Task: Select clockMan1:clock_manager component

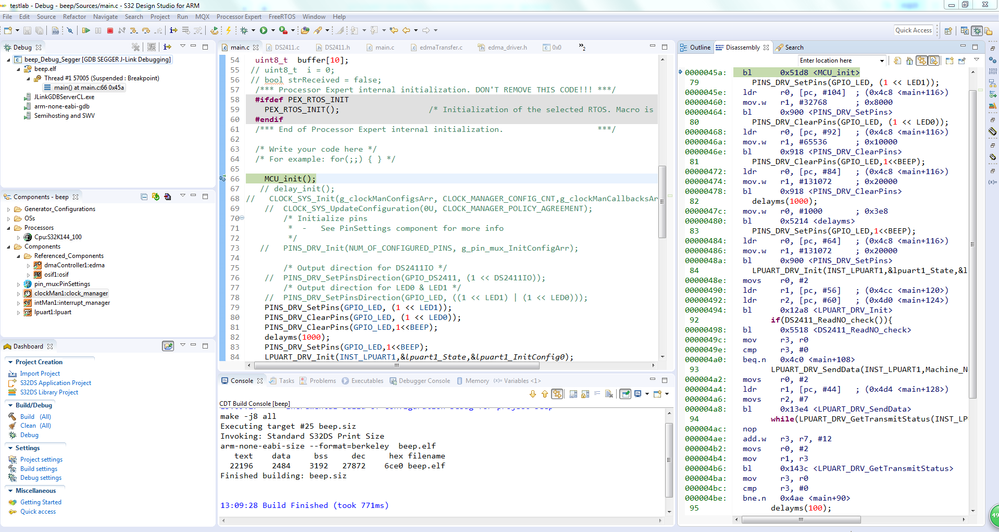Action: point(66,294)
